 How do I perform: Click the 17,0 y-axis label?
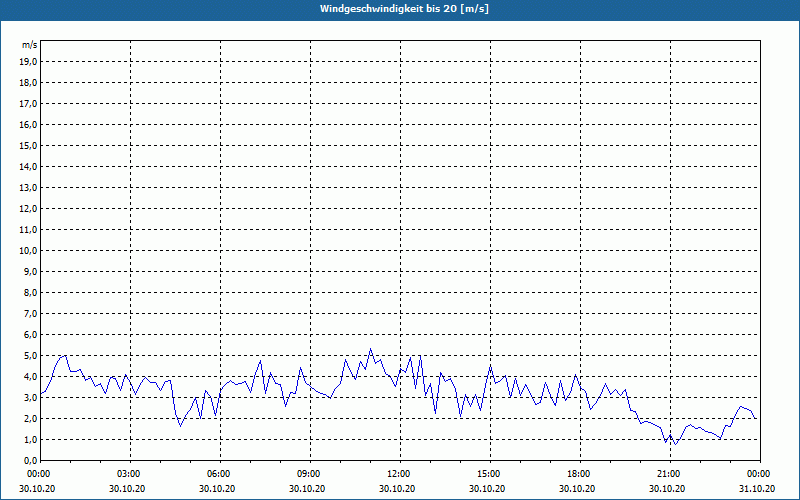click(x=29, y=103)
